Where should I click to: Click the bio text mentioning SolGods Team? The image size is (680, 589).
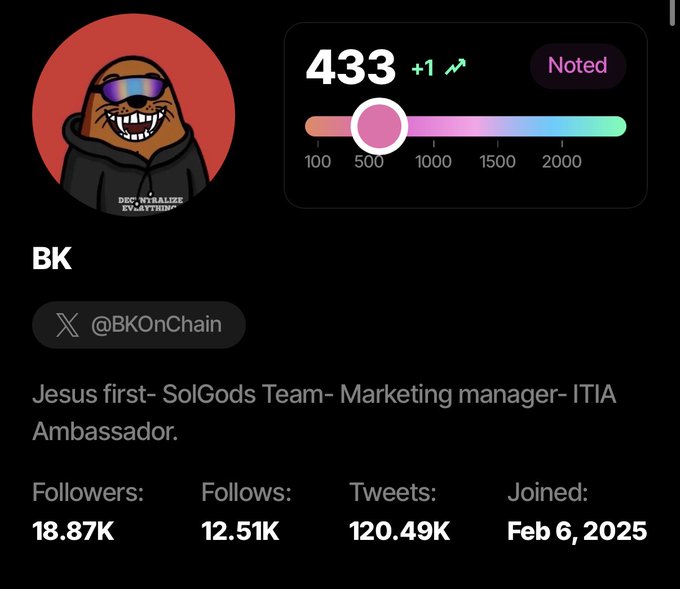click(324, 412)
